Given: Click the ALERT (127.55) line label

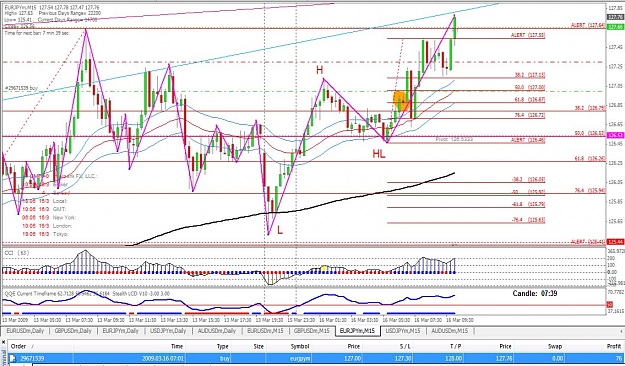Looking at the screenshot, I should coord(528,35).
